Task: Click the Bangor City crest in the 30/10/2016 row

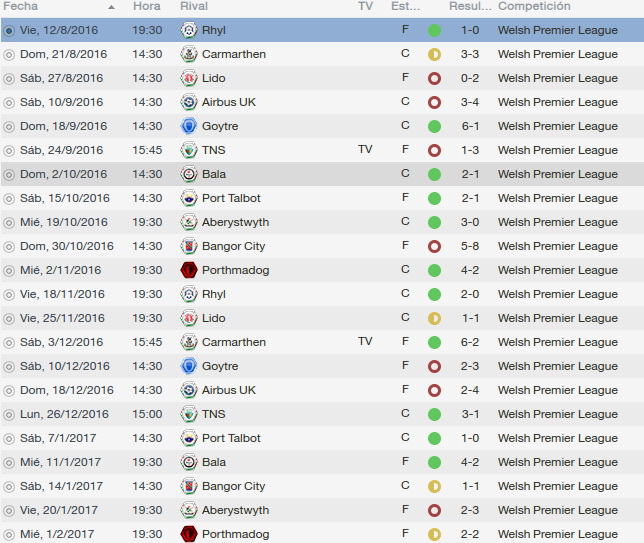Action: 189,246
